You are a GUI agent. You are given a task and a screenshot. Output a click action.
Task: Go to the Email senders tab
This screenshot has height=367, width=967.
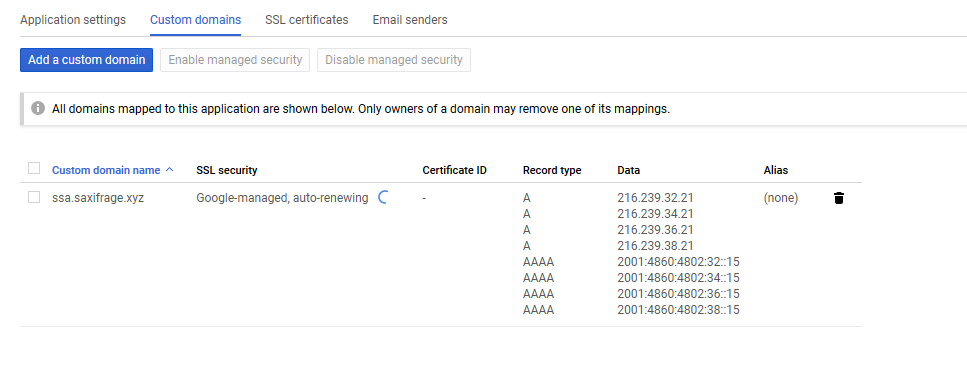[x=410, y=20]
